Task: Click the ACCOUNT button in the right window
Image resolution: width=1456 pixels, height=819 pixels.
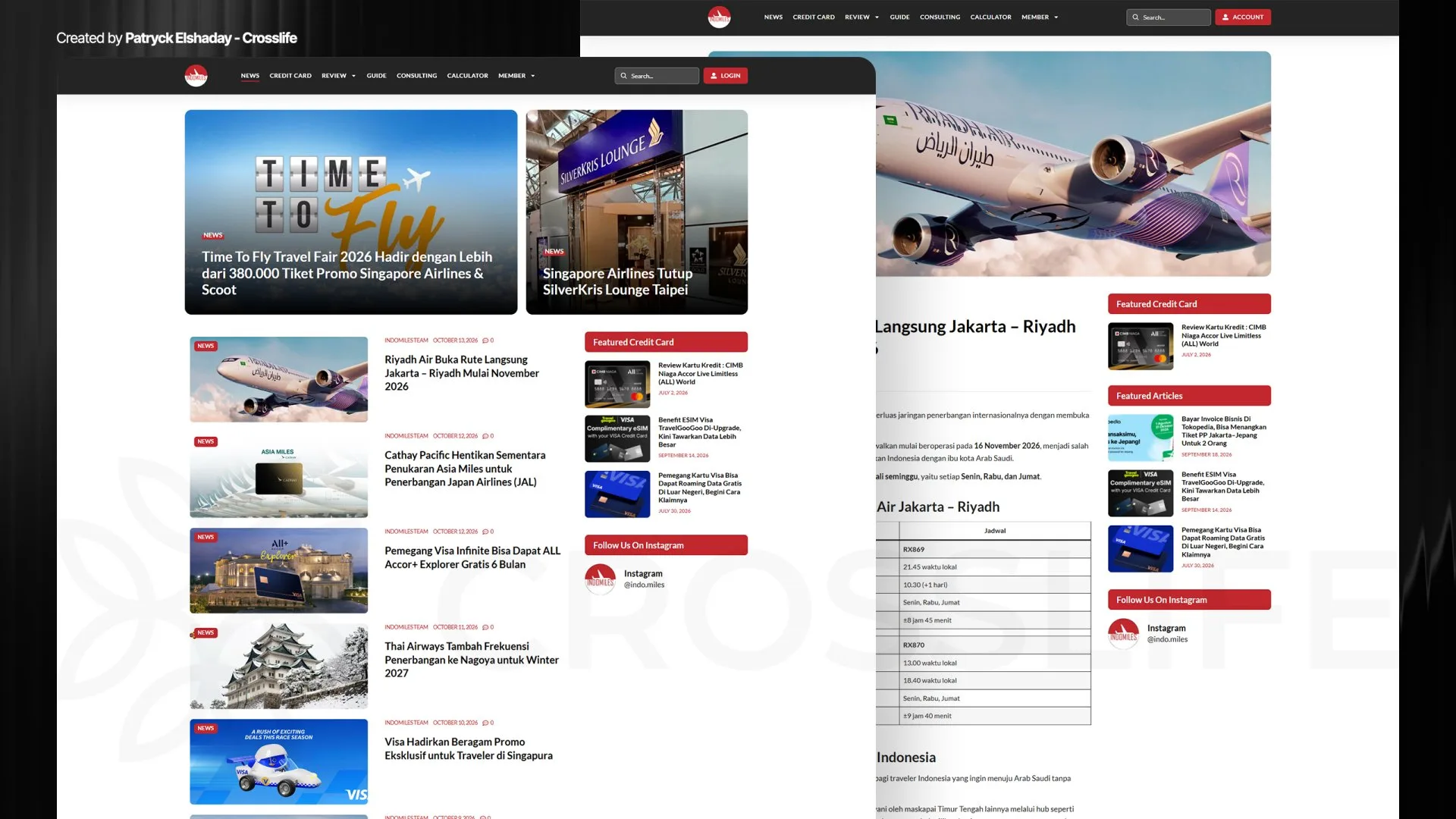Action: coord(1243,17)
